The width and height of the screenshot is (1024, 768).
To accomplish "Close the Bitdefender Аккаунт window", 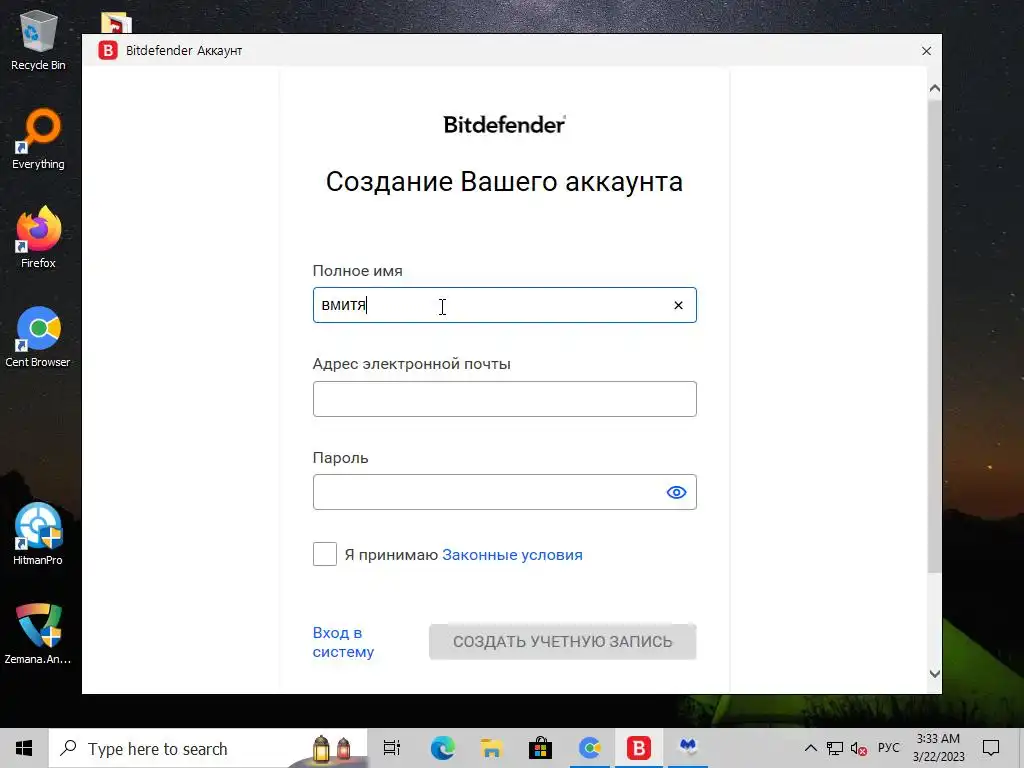I will point(926,51).
